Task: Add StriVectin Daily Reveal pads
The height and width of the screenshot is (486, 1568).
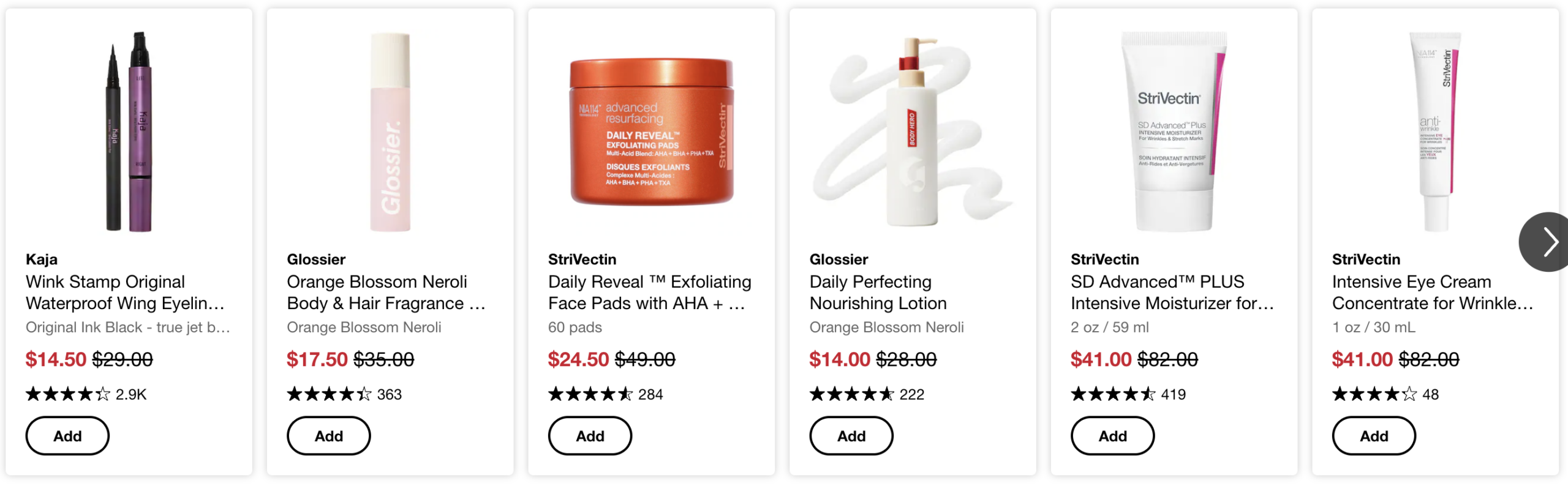Action: pyautogui.click(x=590, y=436)
